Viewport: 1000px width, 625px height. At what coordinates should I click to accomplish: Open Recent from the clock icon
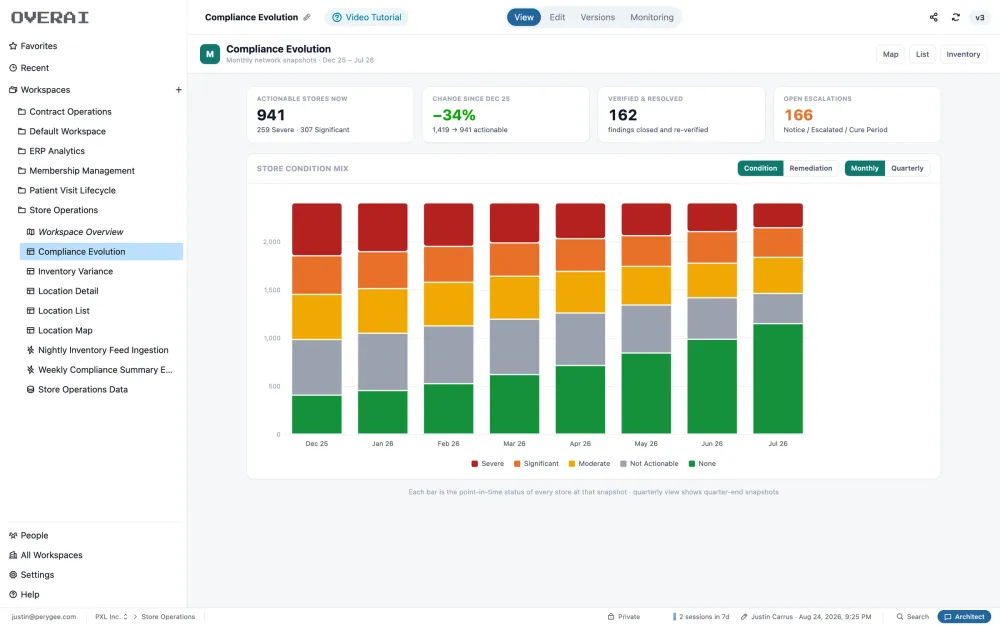coord(13,68)
